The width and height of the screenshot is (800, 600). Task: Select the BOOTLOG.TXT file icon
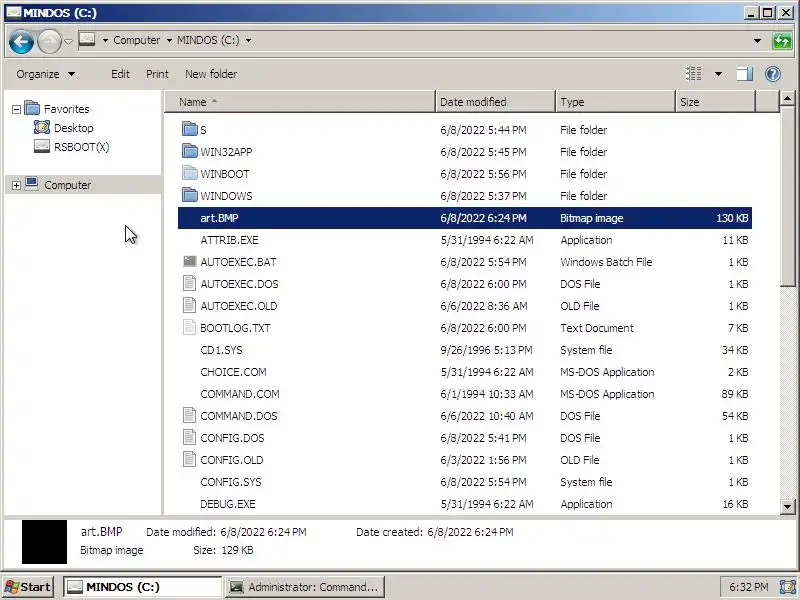coord(190,327)
